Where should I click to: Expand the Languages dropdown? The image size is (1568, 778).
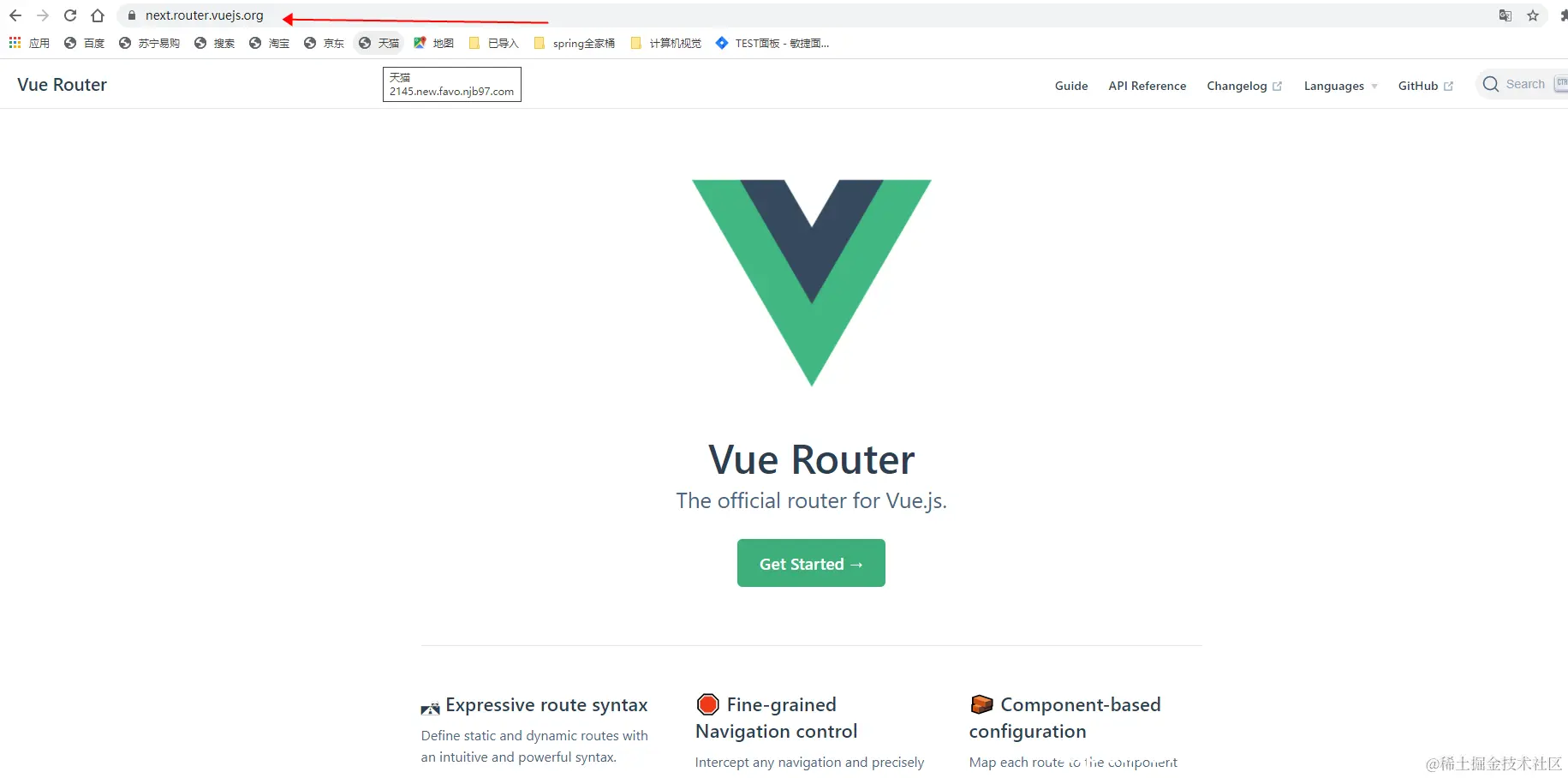(1340, 86)
